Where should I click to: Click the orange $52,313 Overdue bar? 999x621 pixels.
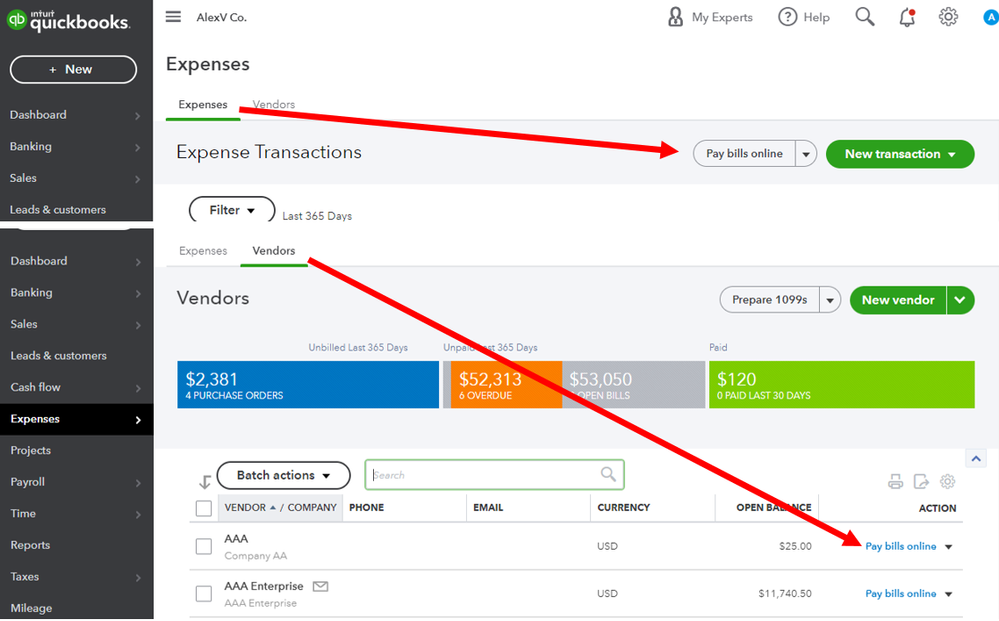(x=507, y=385)
